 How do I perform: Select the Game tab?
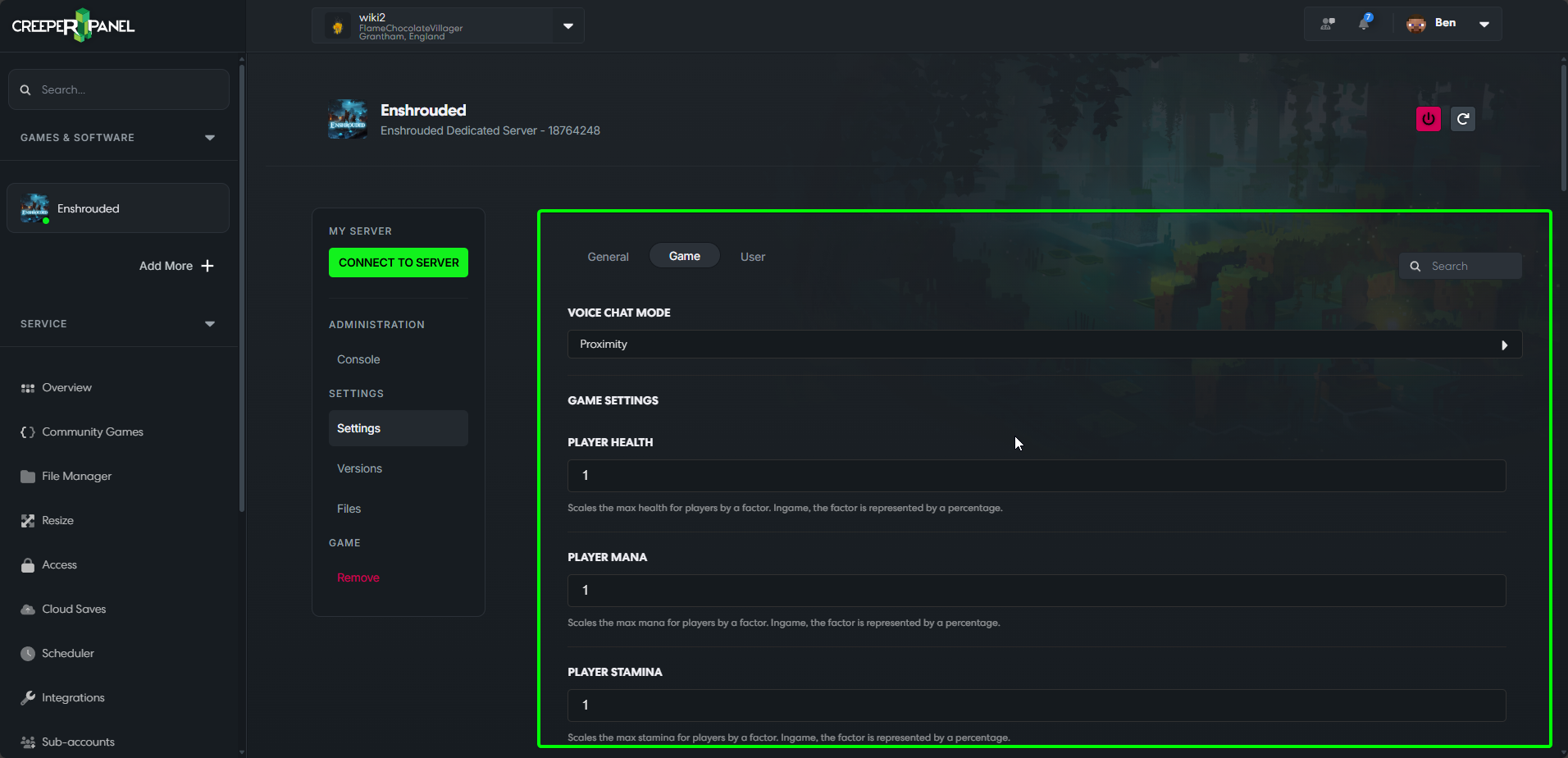[x=685, y=256]
